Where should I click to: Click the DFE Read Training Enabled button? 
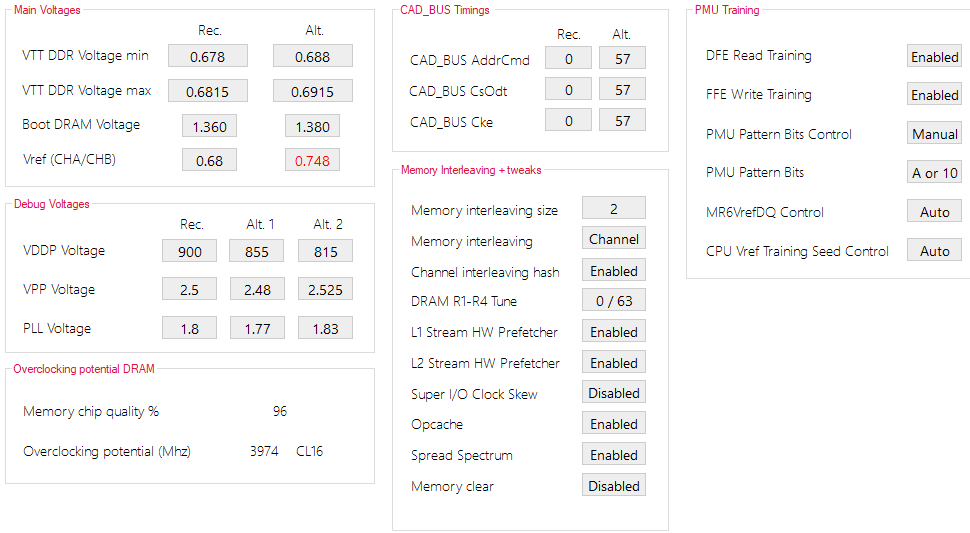pos(935,57)
